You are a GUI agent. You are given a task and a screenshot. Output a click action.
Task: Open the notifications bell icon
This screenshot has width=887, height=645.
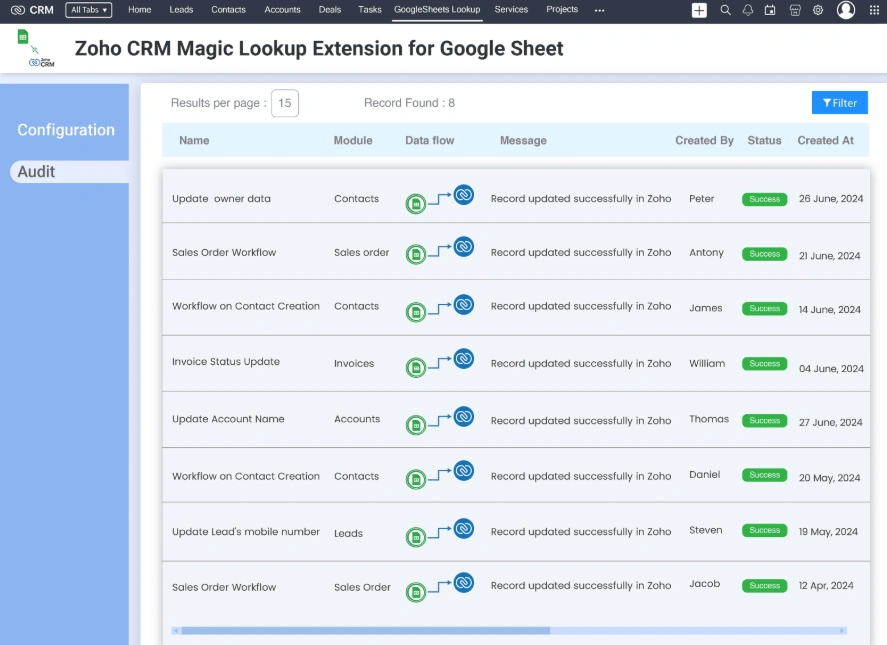(x=748, y=11)
